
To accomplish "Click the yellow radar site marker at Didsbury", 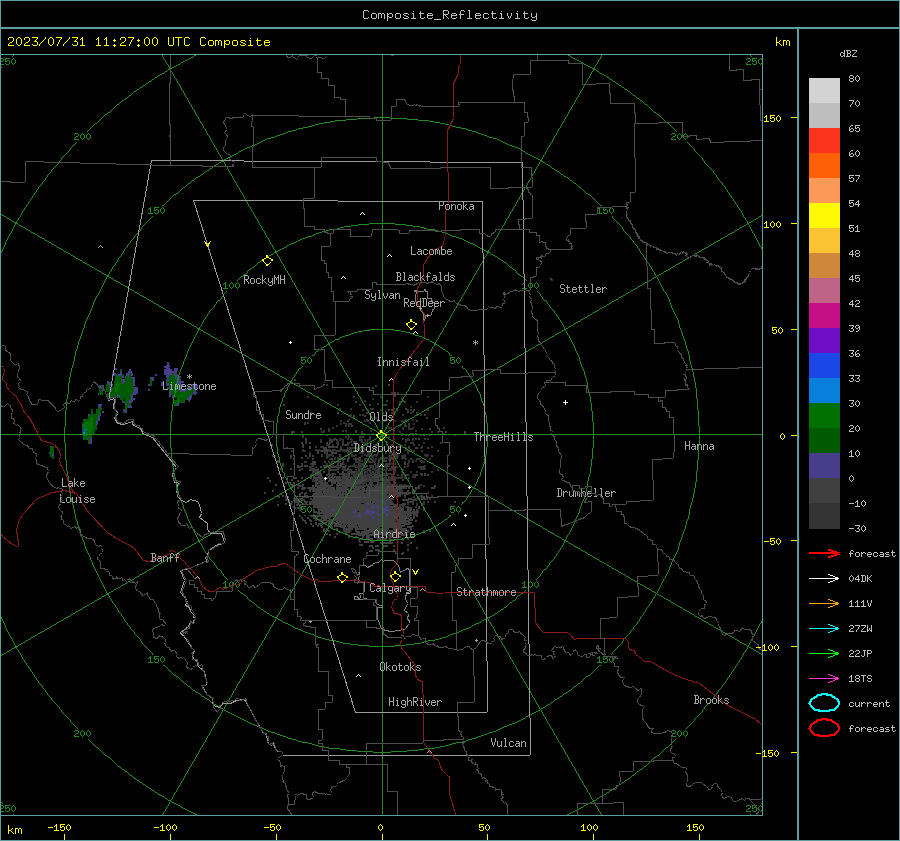I will (382, 435).
